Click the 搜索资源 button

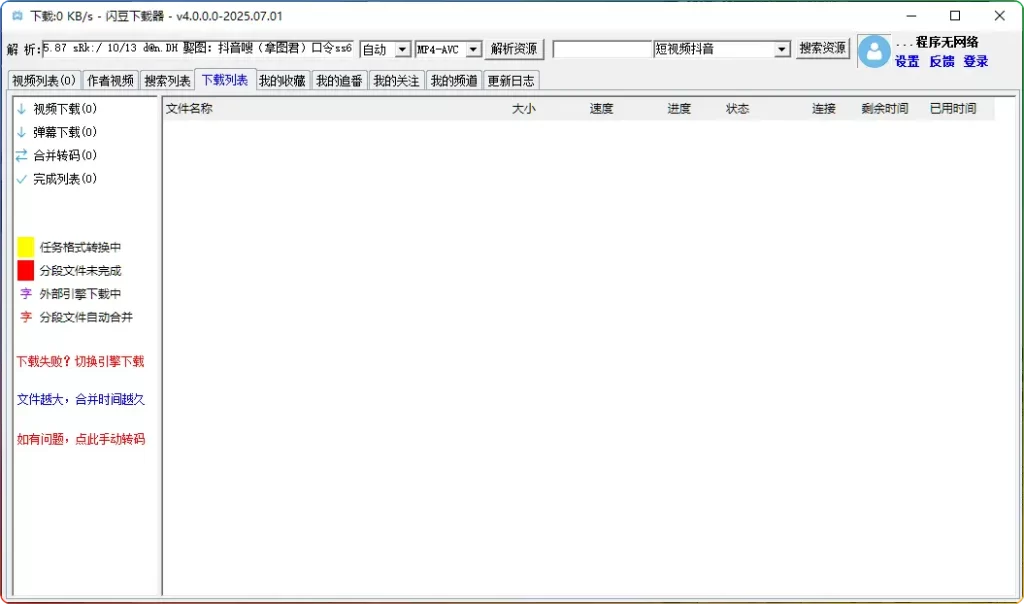pos(822,48)
